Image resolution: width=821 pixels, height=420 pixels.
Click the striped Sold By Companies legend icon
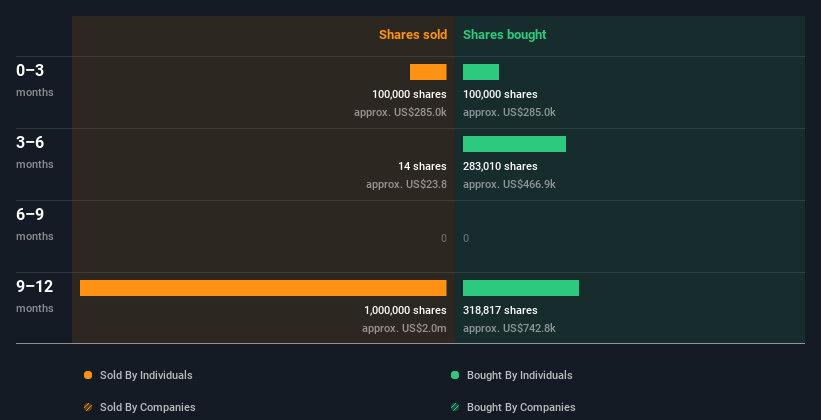(88, 407)
